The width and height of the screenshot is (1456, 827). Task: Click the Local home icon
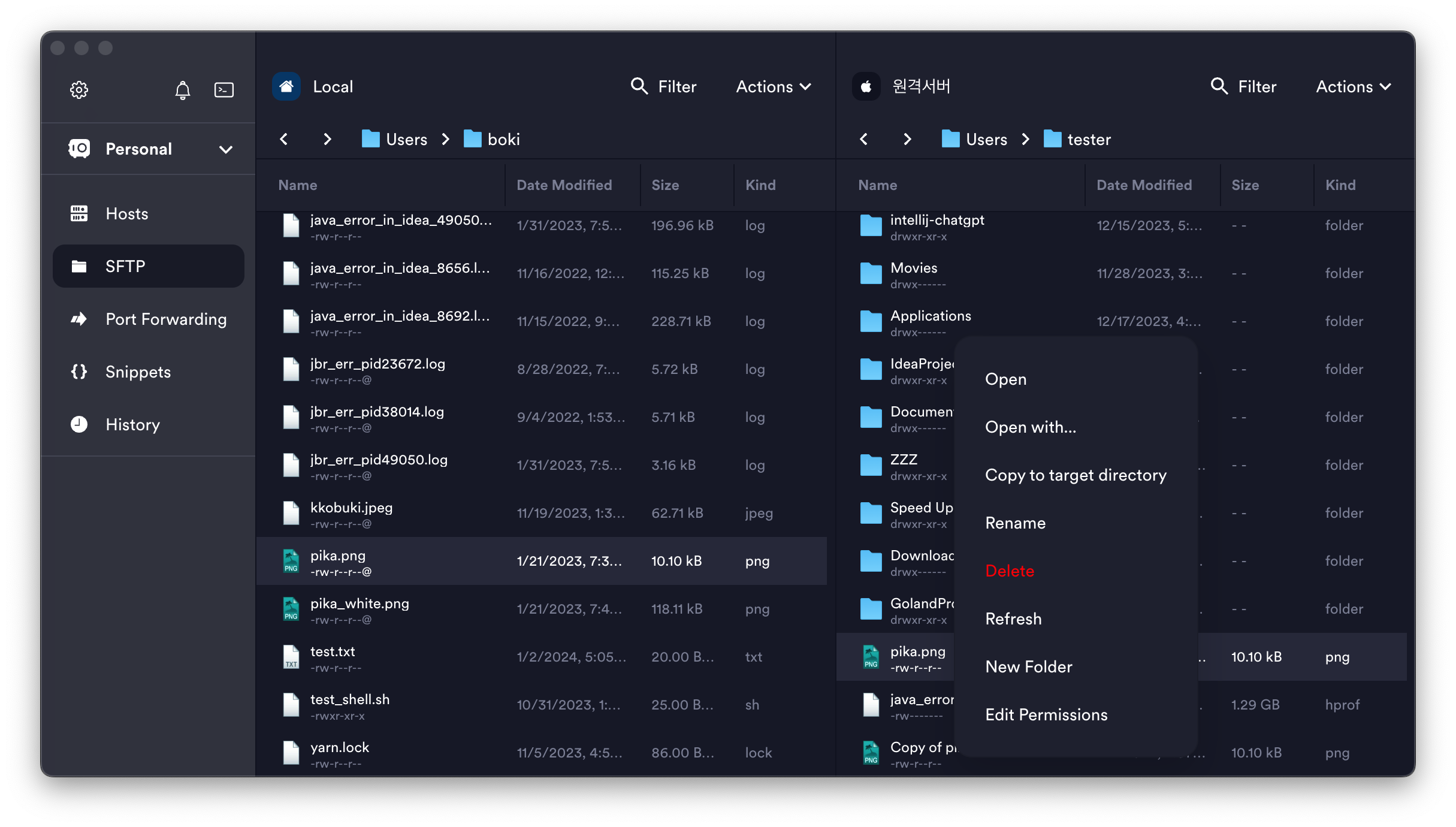(286, 87)
